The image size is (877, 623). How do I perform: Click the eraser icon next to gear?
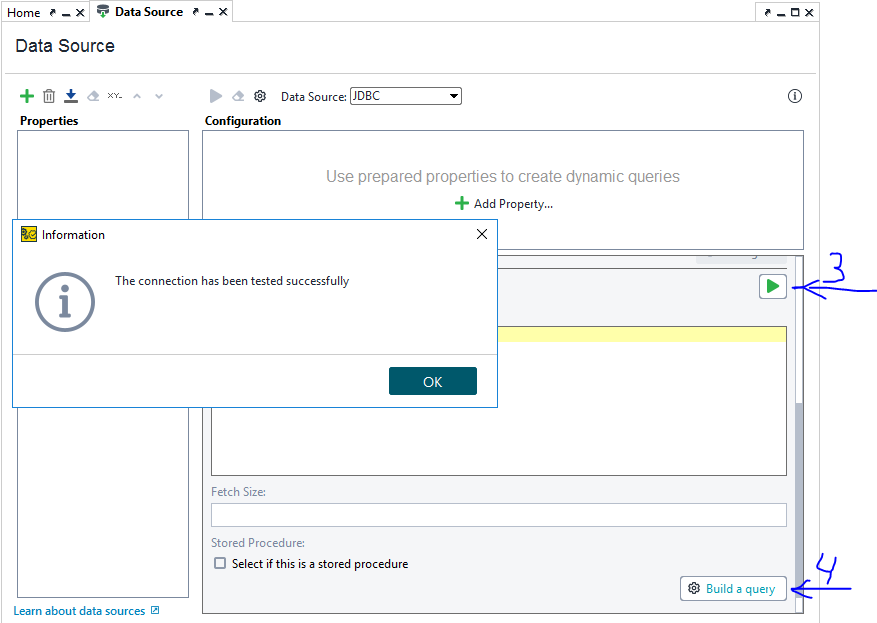238,96
